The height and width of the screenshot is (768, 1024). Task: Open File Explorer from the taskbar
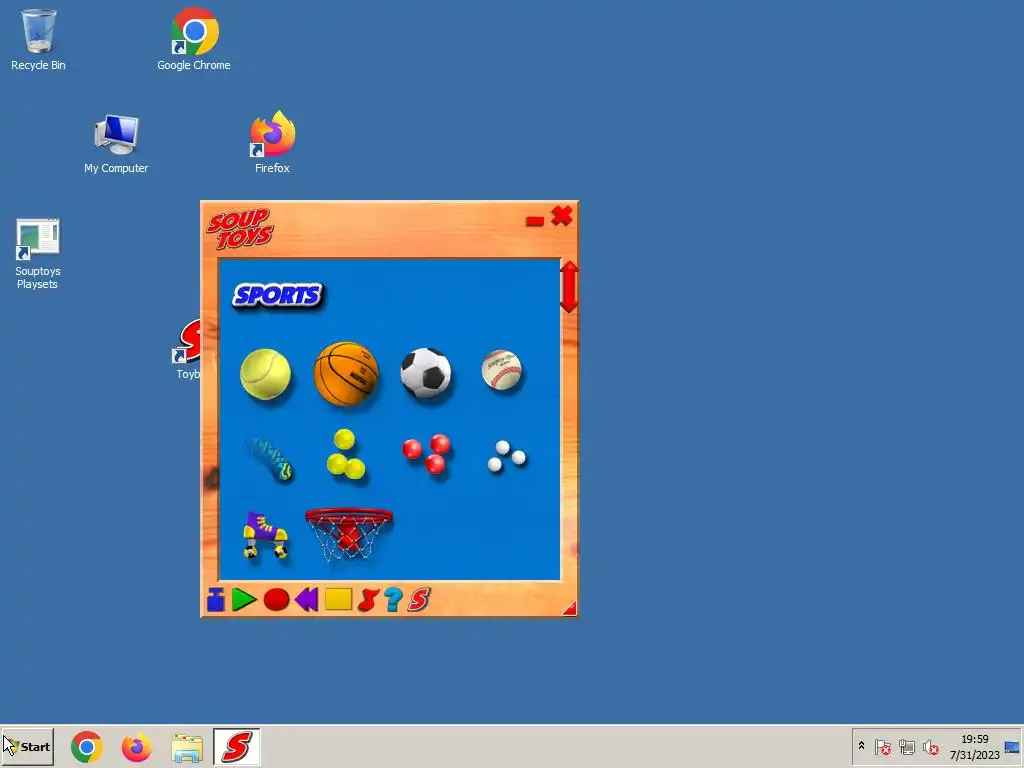[187, 748]
